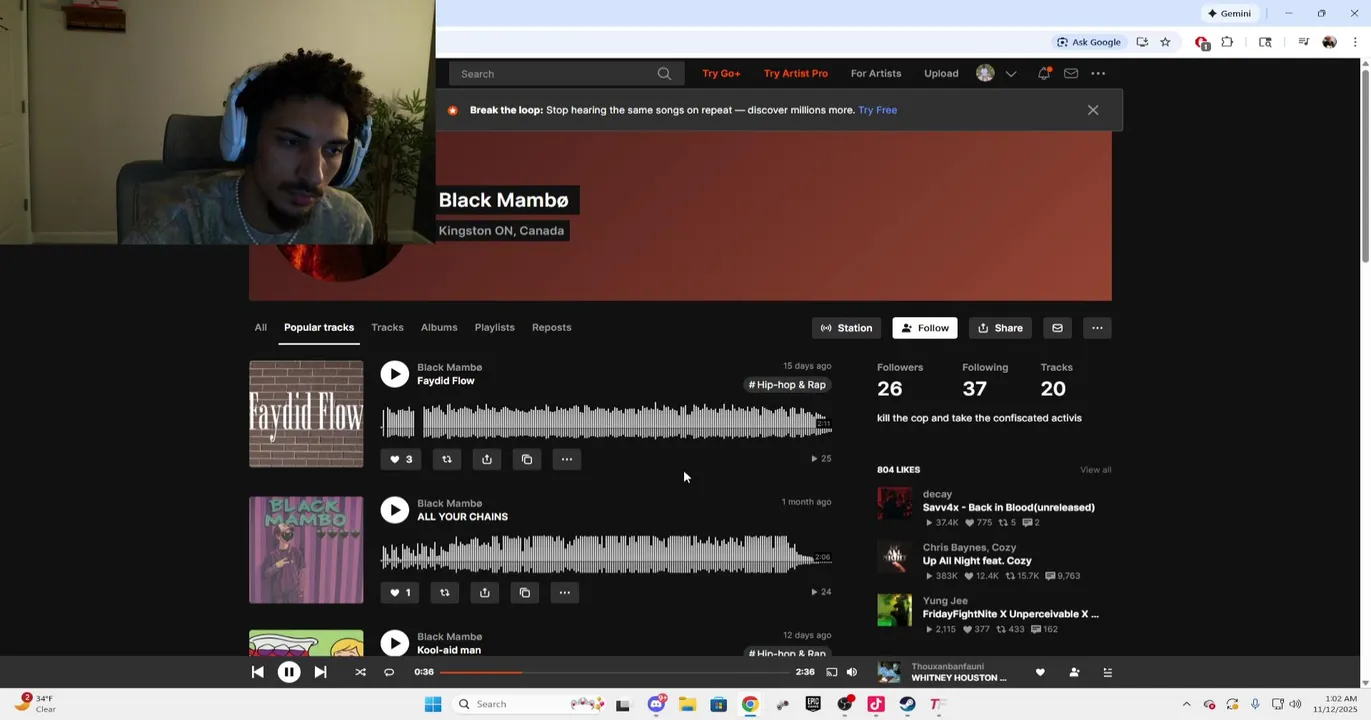Focus the SoundCloud search field
Screen dimensions: 1371x720
pos(567,73)
